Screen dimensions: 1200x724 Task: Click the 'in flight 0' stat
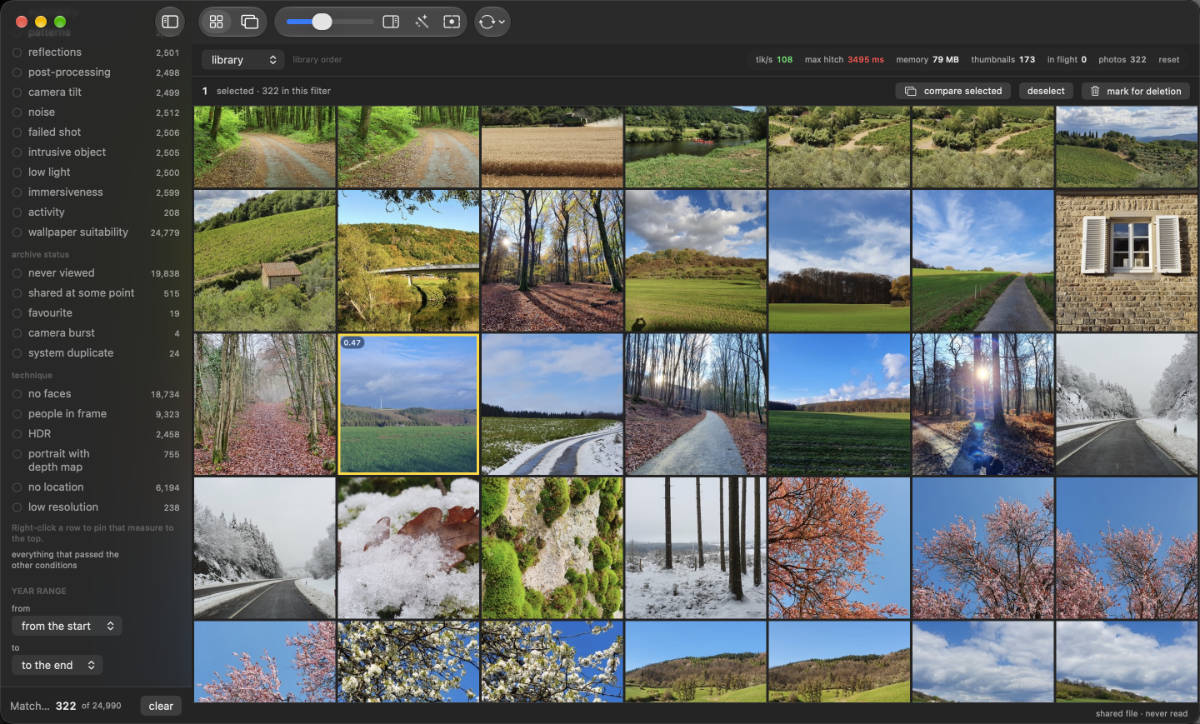point(1067,60)
